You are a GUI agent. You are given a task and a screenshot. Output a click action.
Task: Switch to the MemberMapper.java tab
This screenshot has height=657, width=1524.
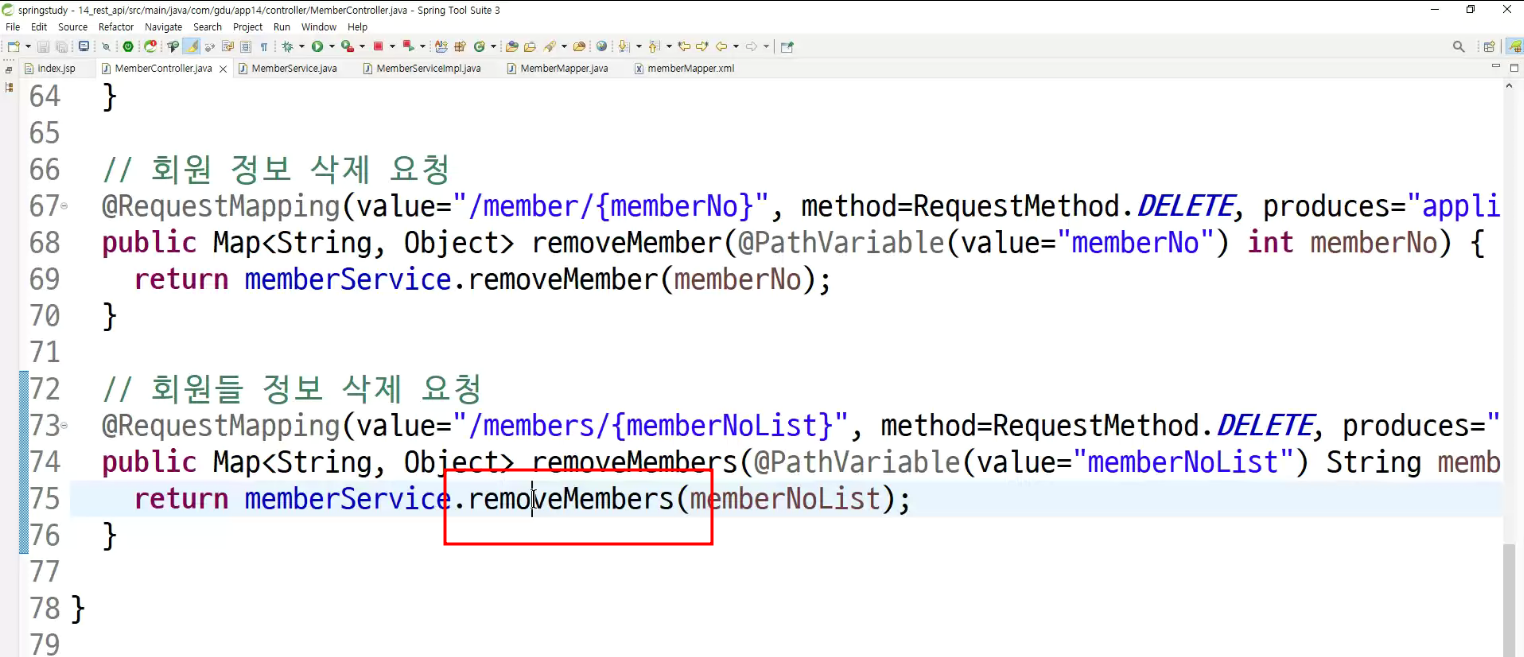(563, 69)
